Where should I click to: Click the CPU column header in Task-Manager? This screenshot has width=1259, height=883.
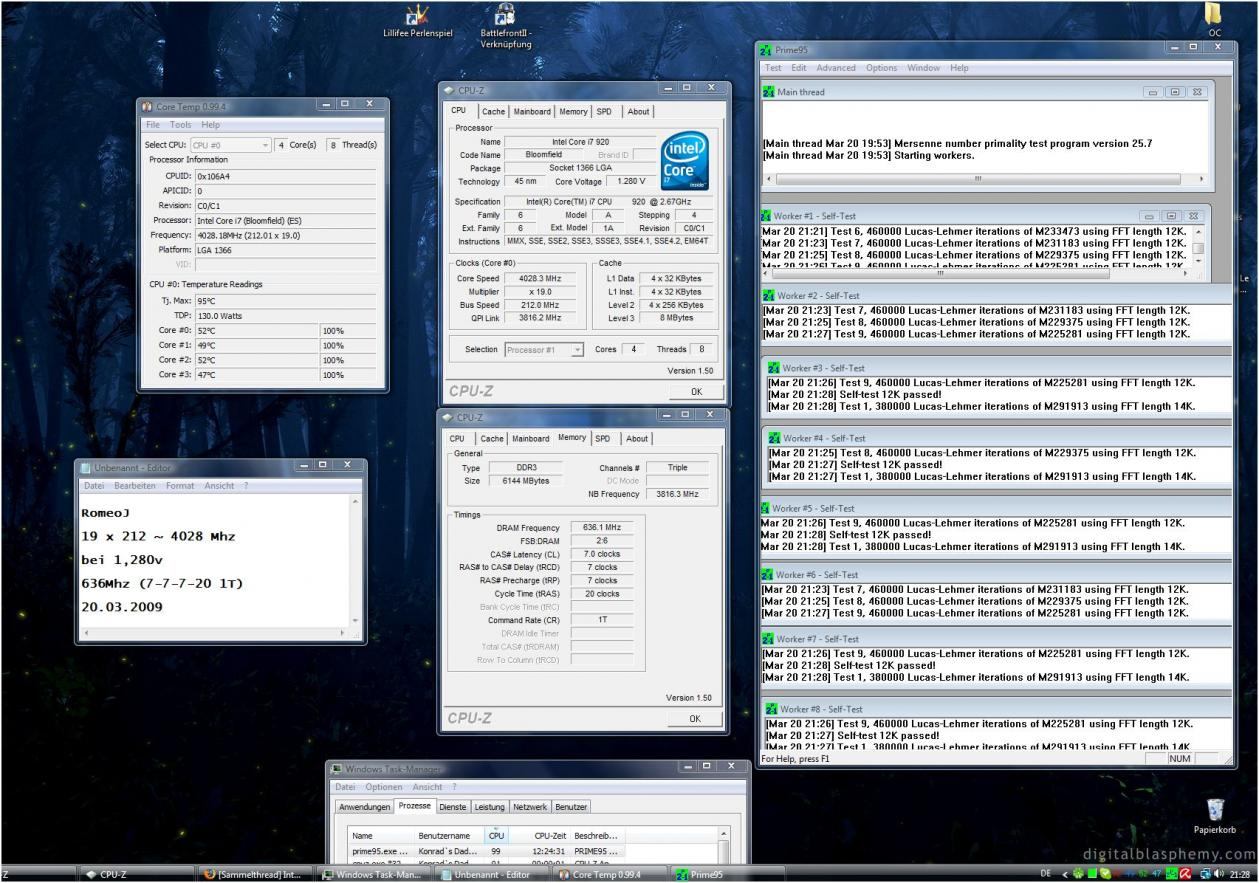tap(496, 835)
